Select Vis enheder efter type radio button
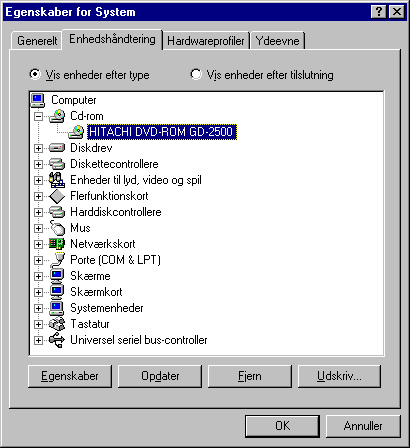 tap(35, 74)
